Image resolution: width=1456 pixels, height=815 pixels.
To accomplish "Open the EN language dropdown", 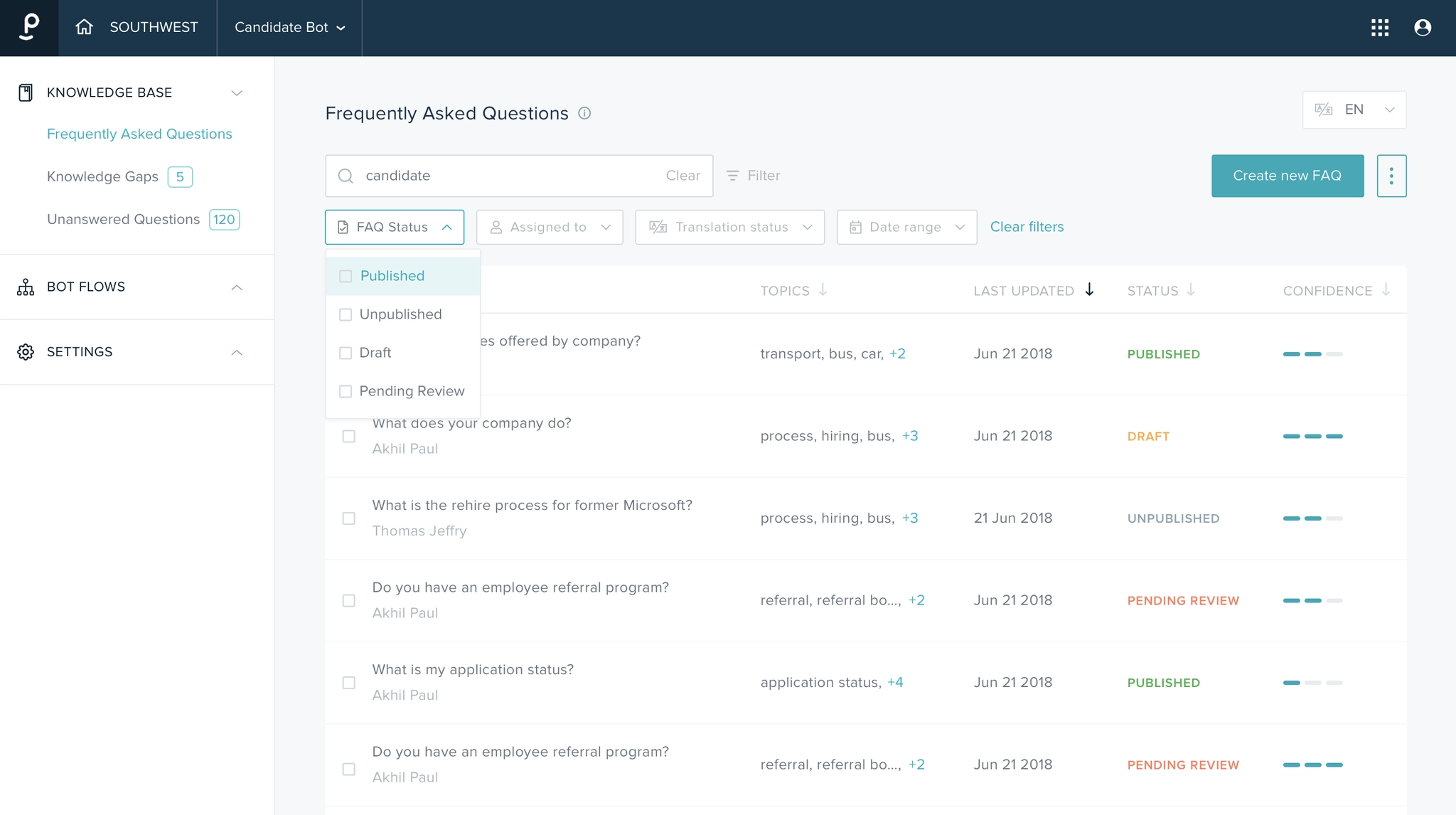I will (1354, 110).
